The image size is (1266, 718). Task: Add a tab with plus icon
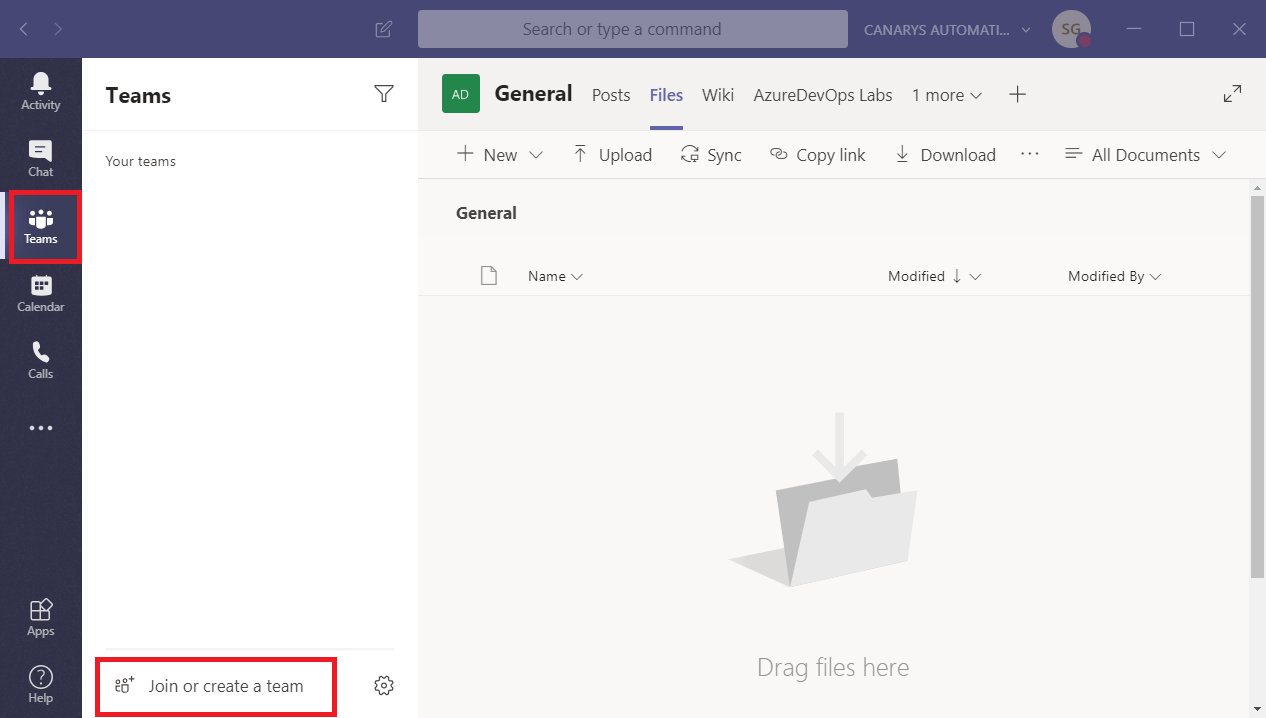click(1017, 94)
